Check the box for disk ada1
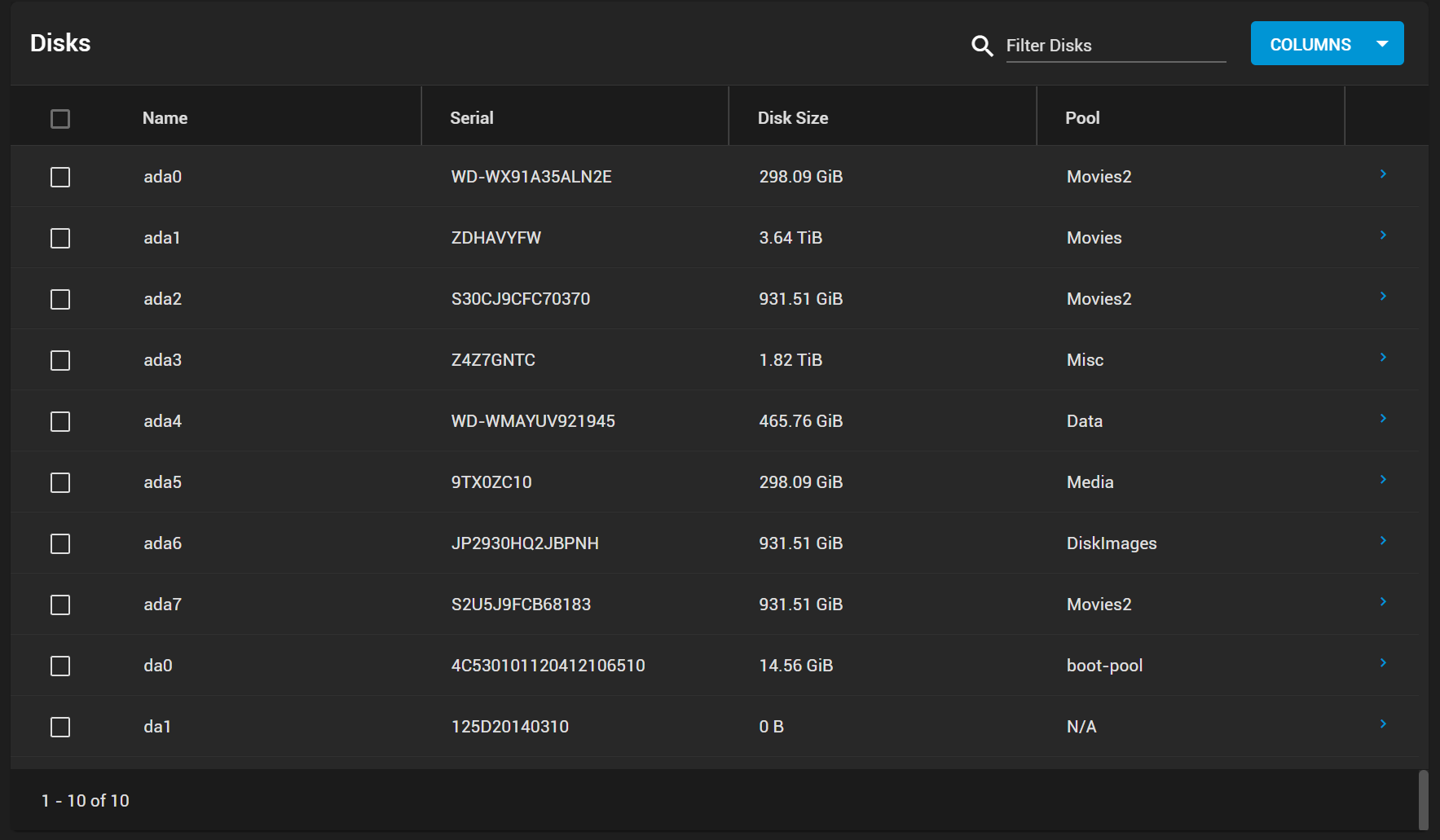 (60, 238)
